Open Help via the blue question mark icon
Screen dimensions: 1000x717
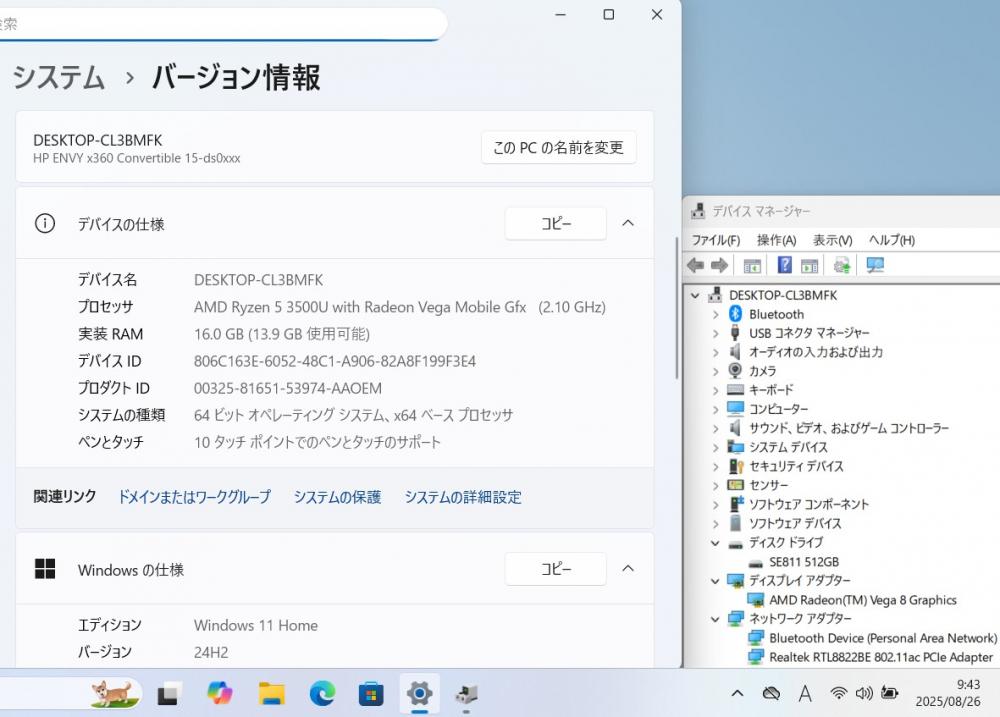coord(784,265)
